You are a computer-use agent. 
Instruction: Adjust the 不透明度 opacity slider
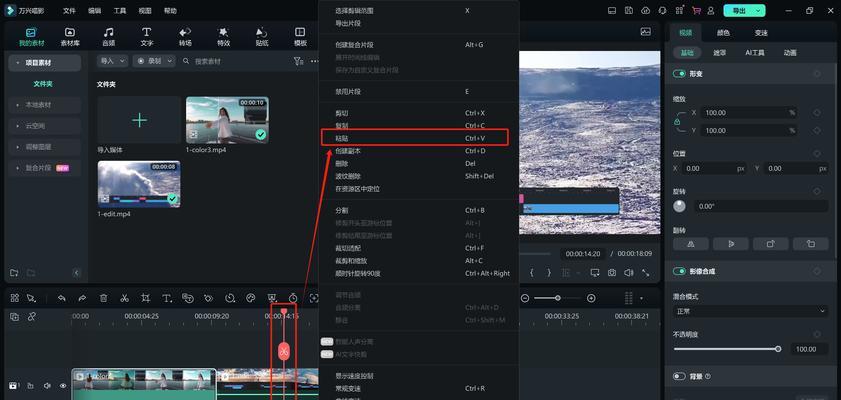pyautogui.click(x=727, y=349)
